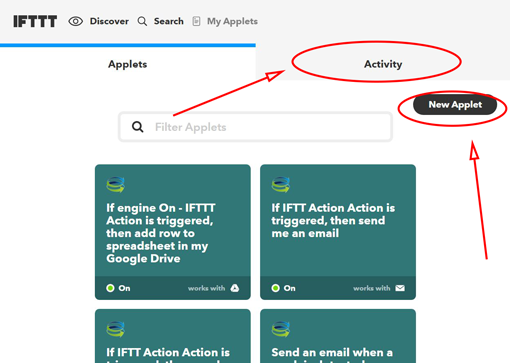Open the Send an email when applet card
510x363 pixels.
pos(338,336)
